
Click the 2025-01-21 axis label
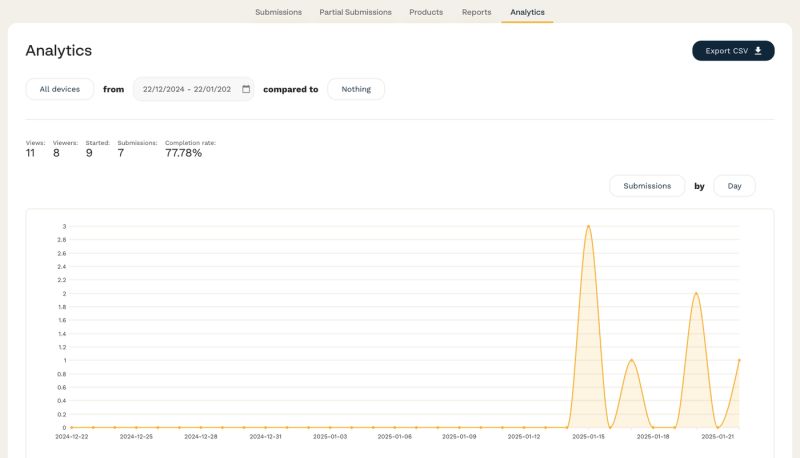pos(717,437)
